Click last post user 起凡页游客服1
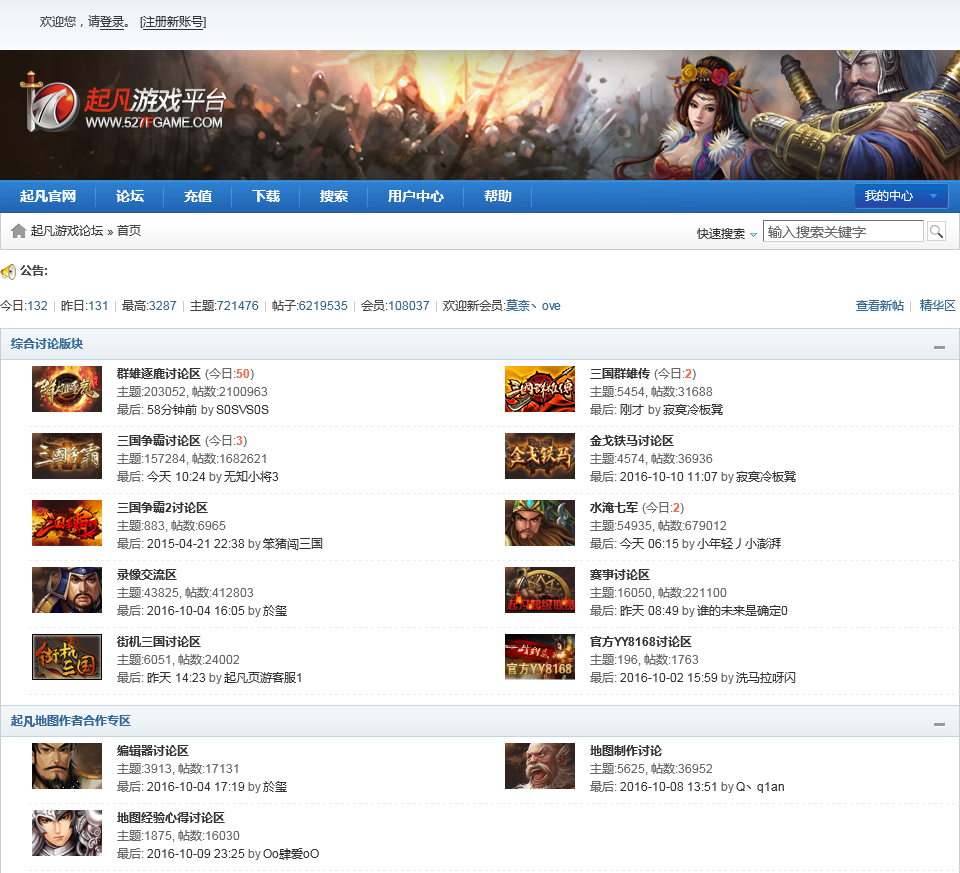 263,678
